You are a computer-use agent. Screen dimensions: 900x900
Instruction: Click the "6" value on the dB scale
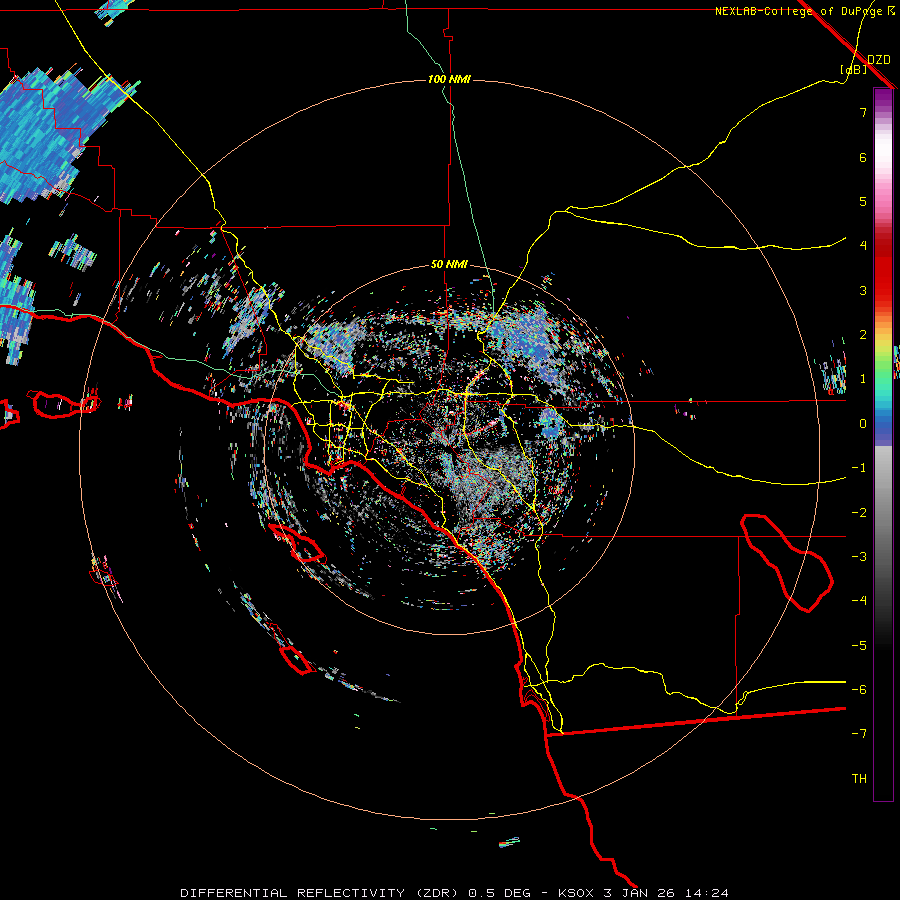click(863, 157)
